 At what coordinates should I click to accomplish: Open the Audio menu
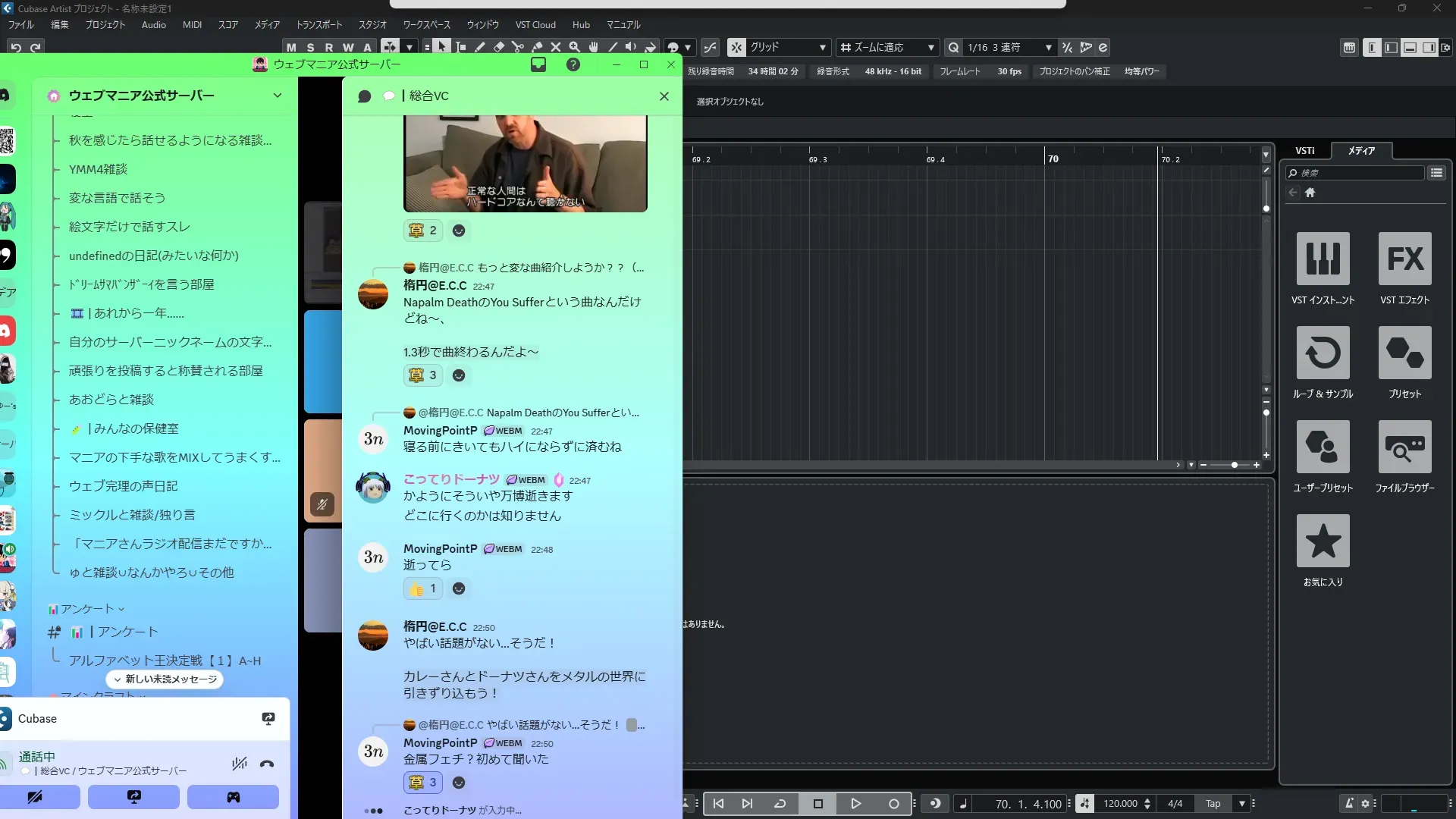pos(153,25)
